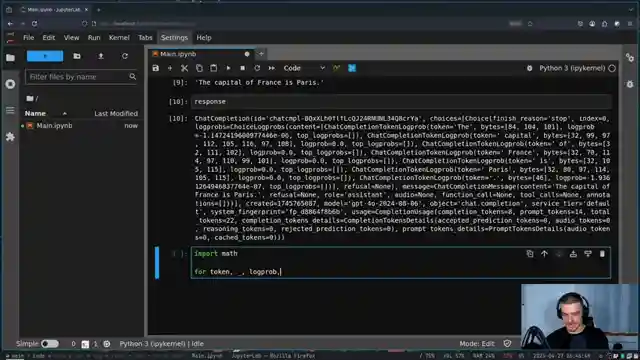Open Table of Contents sidebar

[x=11, y=111]
